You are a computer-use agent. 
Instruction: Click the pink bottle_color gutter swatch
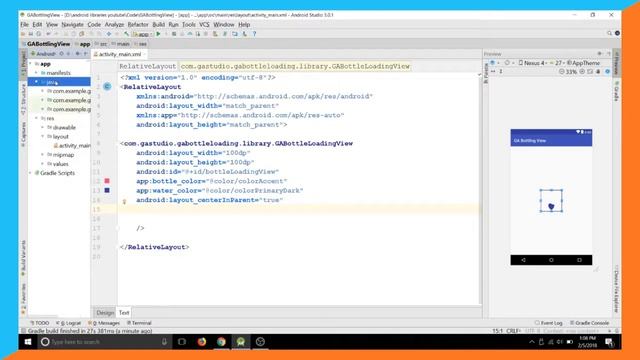(107, 181)
